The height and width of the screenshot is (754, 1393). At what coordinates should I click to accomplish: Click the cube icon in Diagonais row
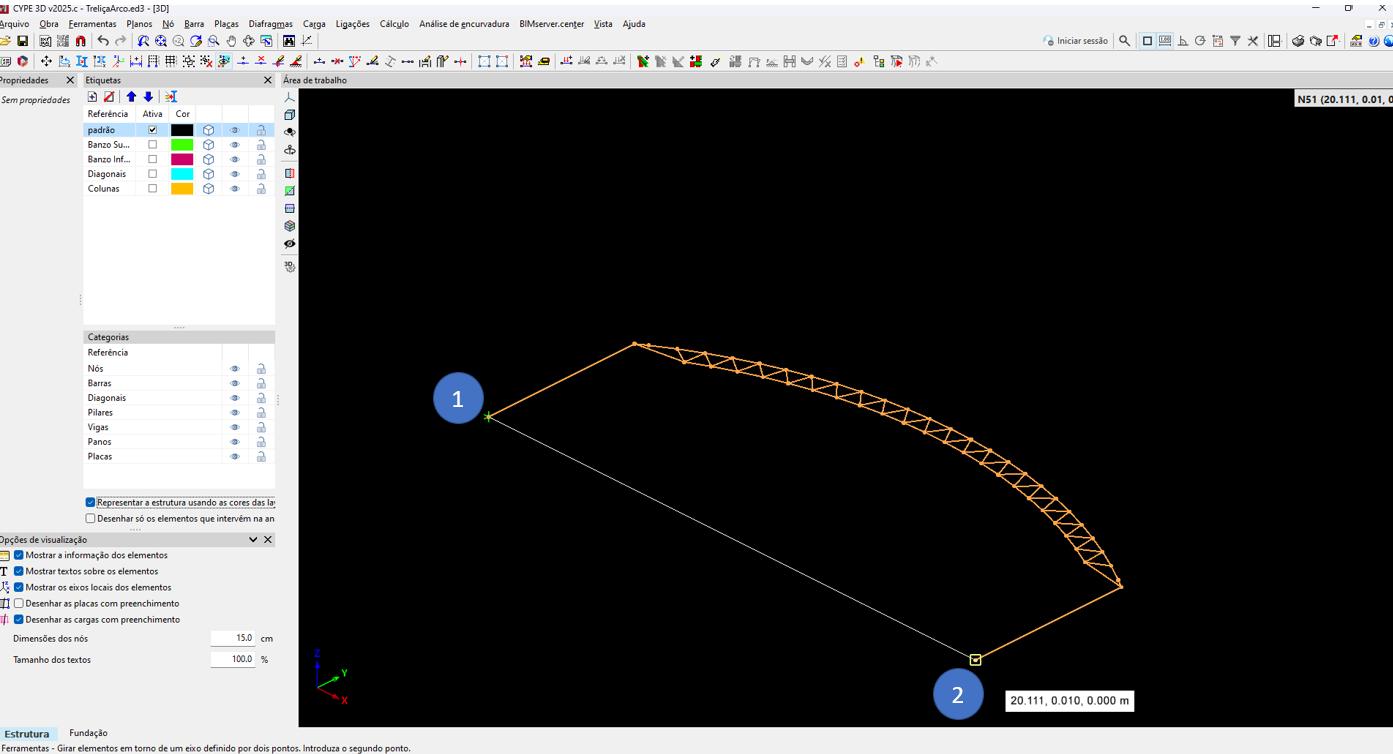[x=208, y=174]
